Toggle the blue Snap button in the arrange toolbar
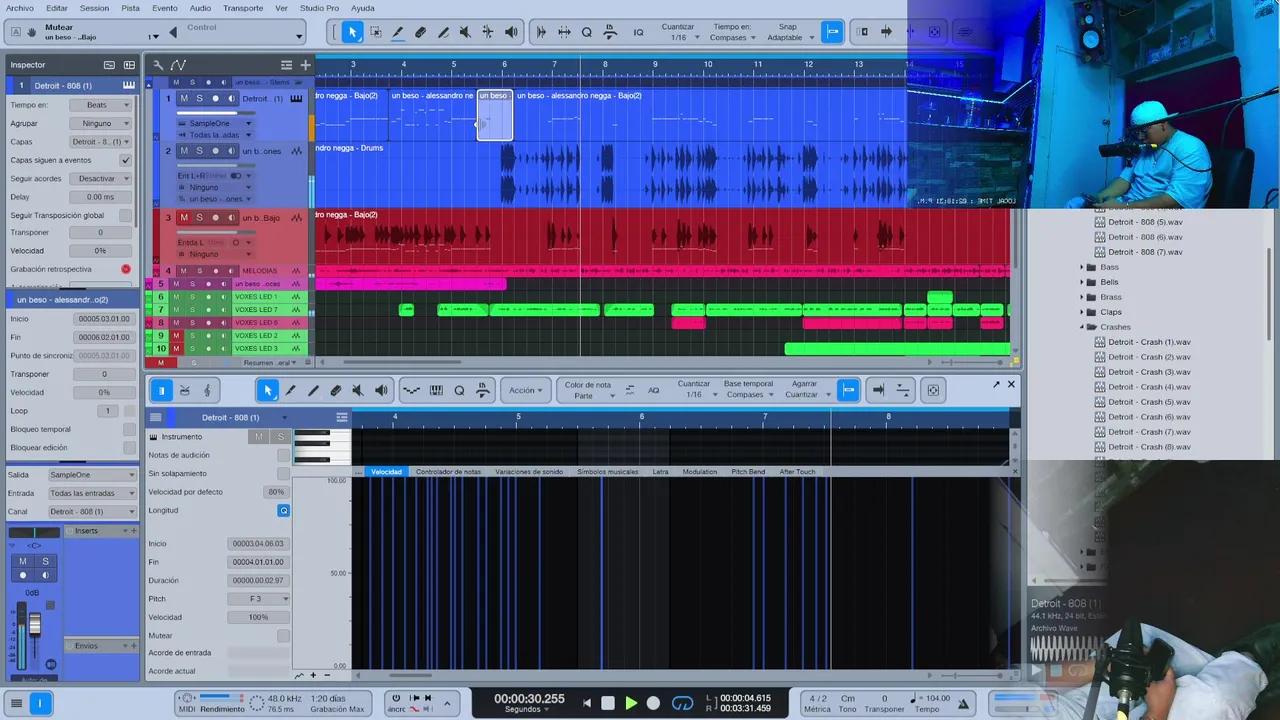 [x=832, y=32]
